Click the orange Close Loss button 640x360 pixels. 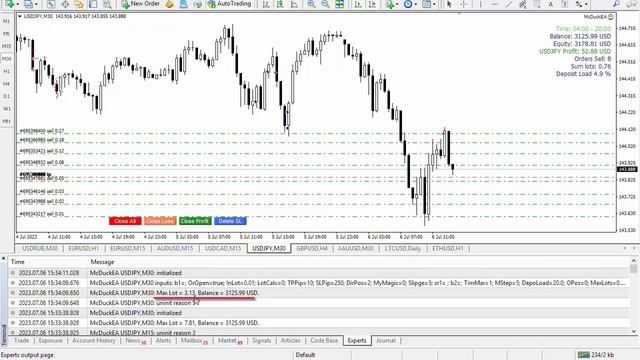click(x=160, y=221)
